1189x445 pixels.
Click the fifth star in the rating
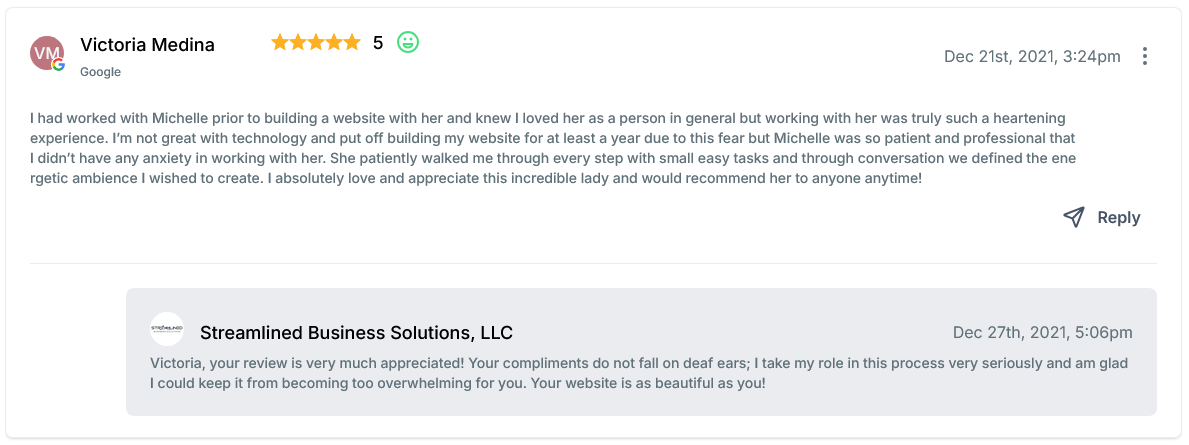pyautogui.click(x=351, y=42)
